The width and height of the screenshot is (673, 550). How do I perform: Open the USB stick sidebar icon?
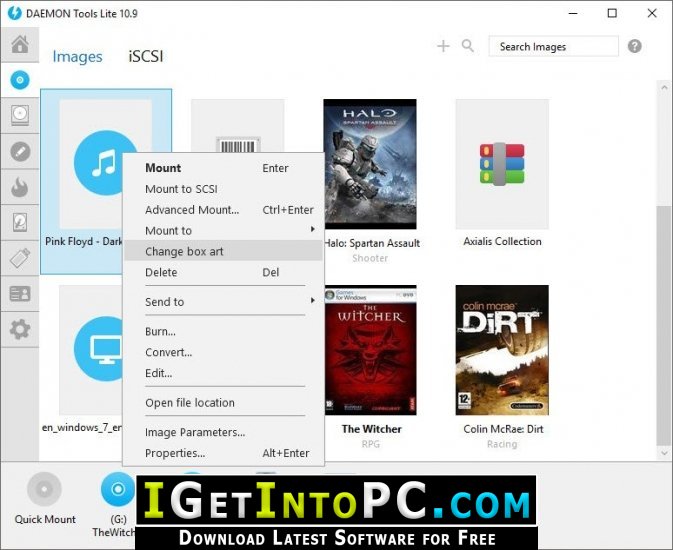coord(20,258)
